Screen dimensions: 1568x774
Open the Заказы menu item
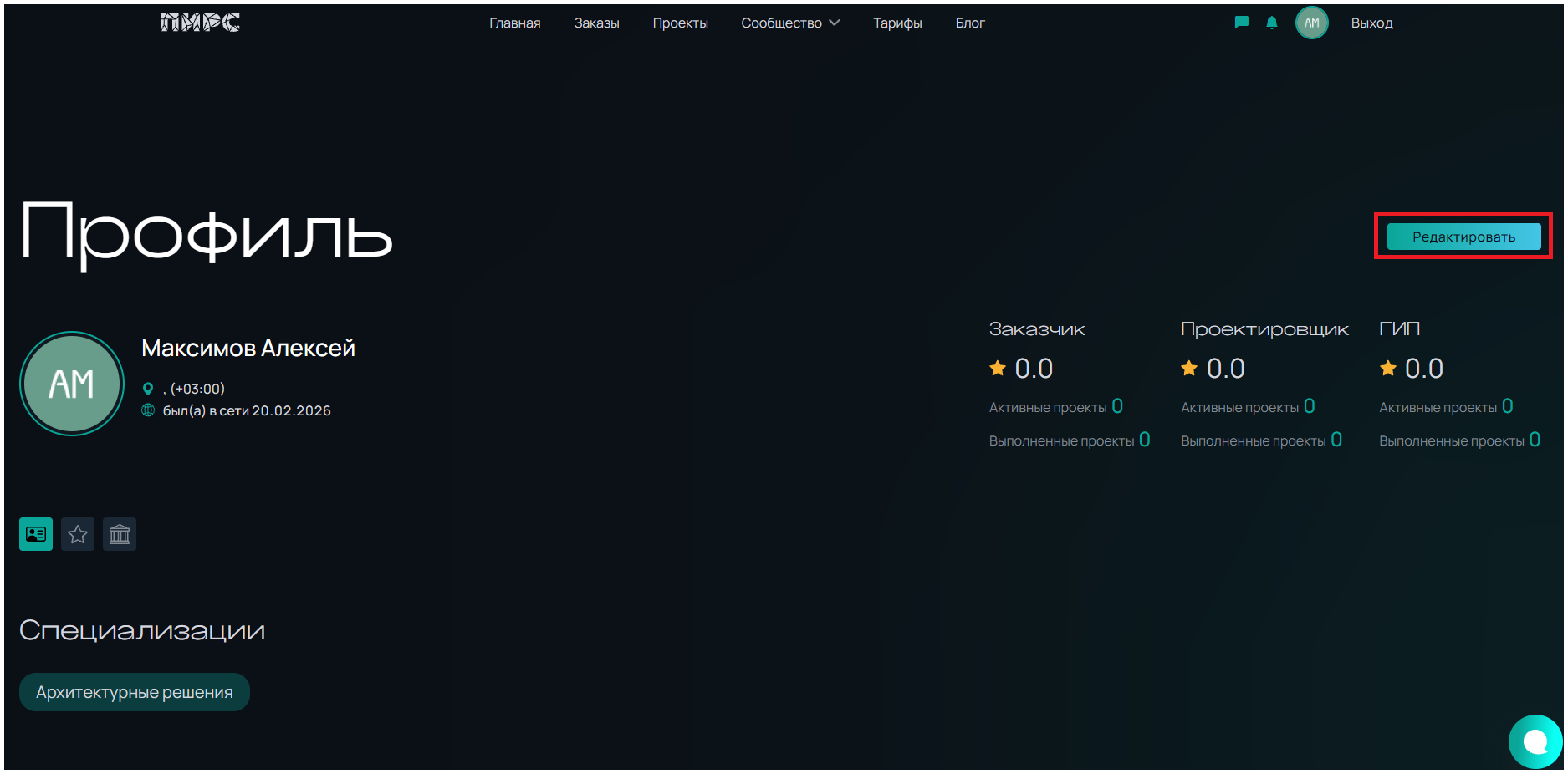pyautogui.click(x=596, y=23)
